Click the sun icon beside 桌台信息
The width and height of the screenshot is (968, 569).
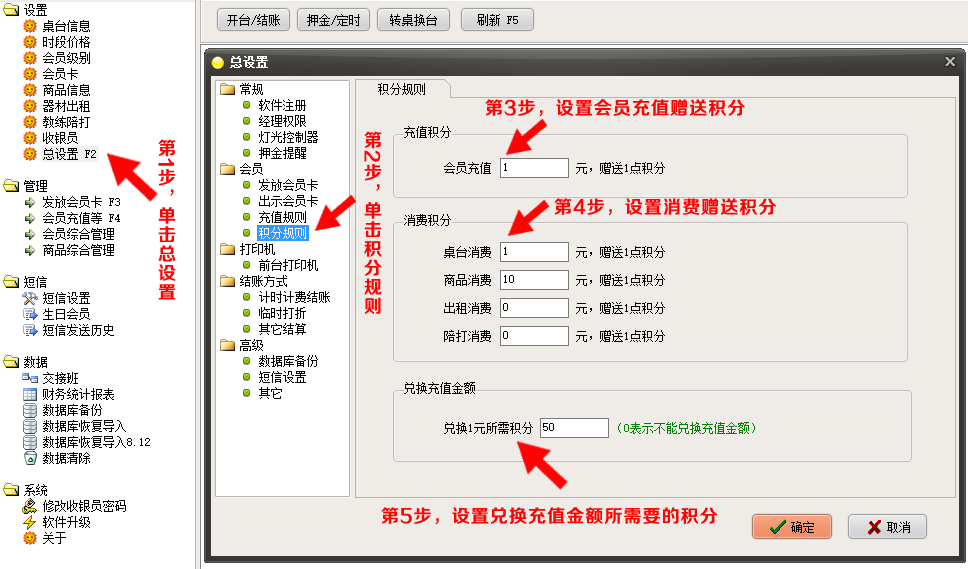[x=30, y=26]
